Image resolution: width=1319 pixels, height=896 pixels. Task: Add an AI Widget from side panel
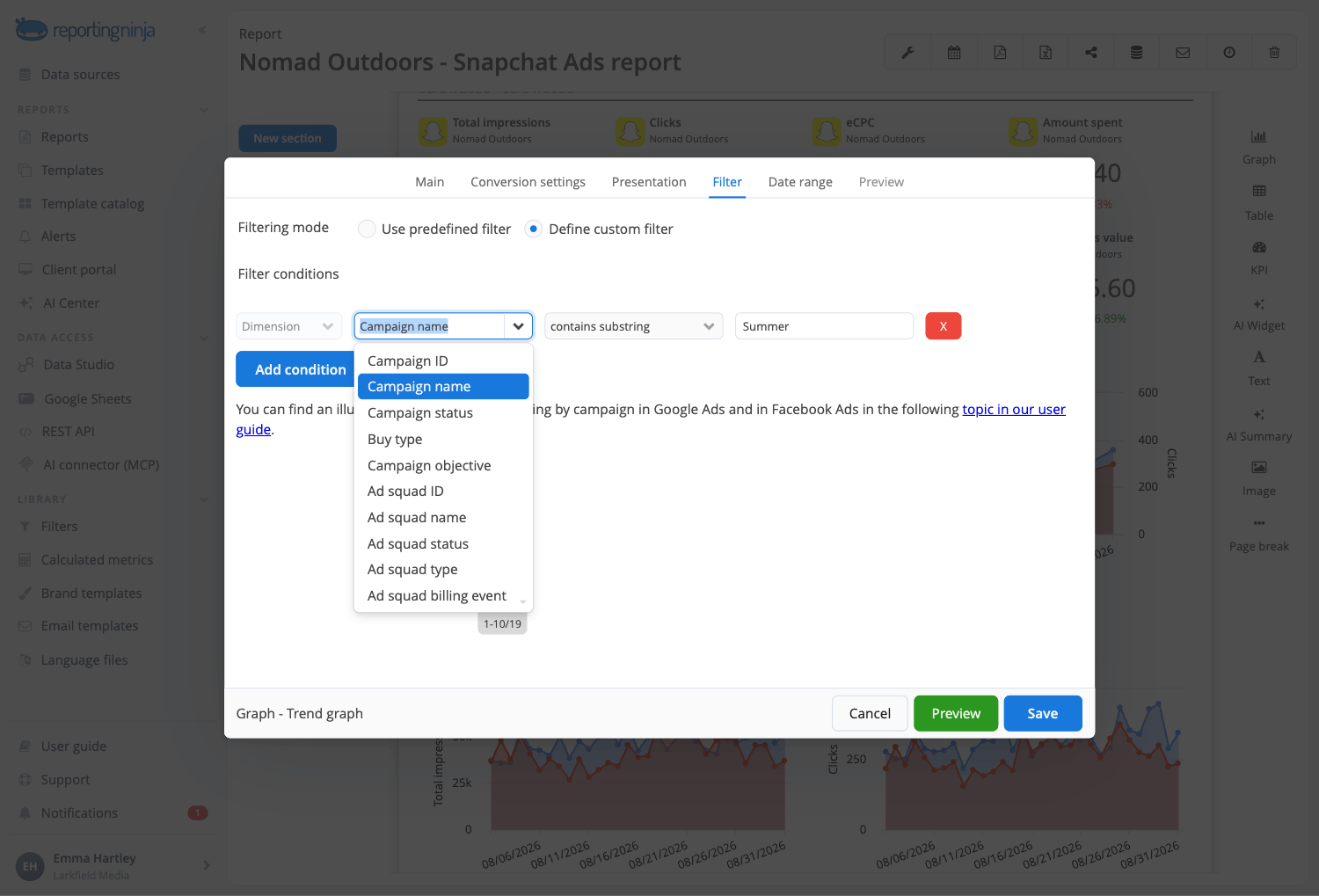click(x=1259, y=314)
